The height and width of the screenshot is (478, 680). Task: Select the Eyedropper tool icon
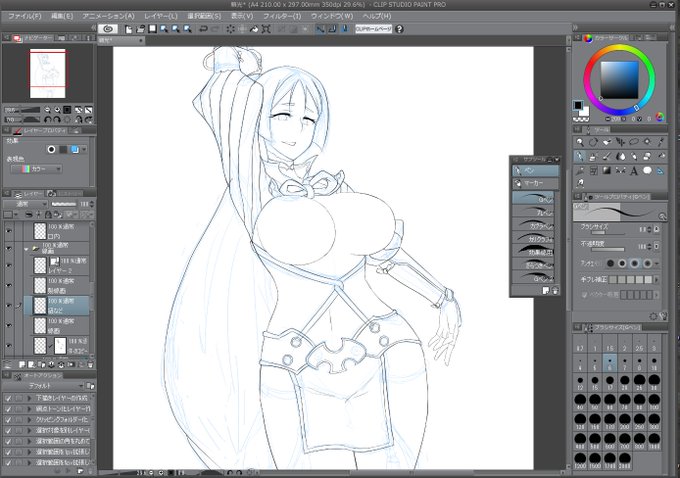[661, 142]
